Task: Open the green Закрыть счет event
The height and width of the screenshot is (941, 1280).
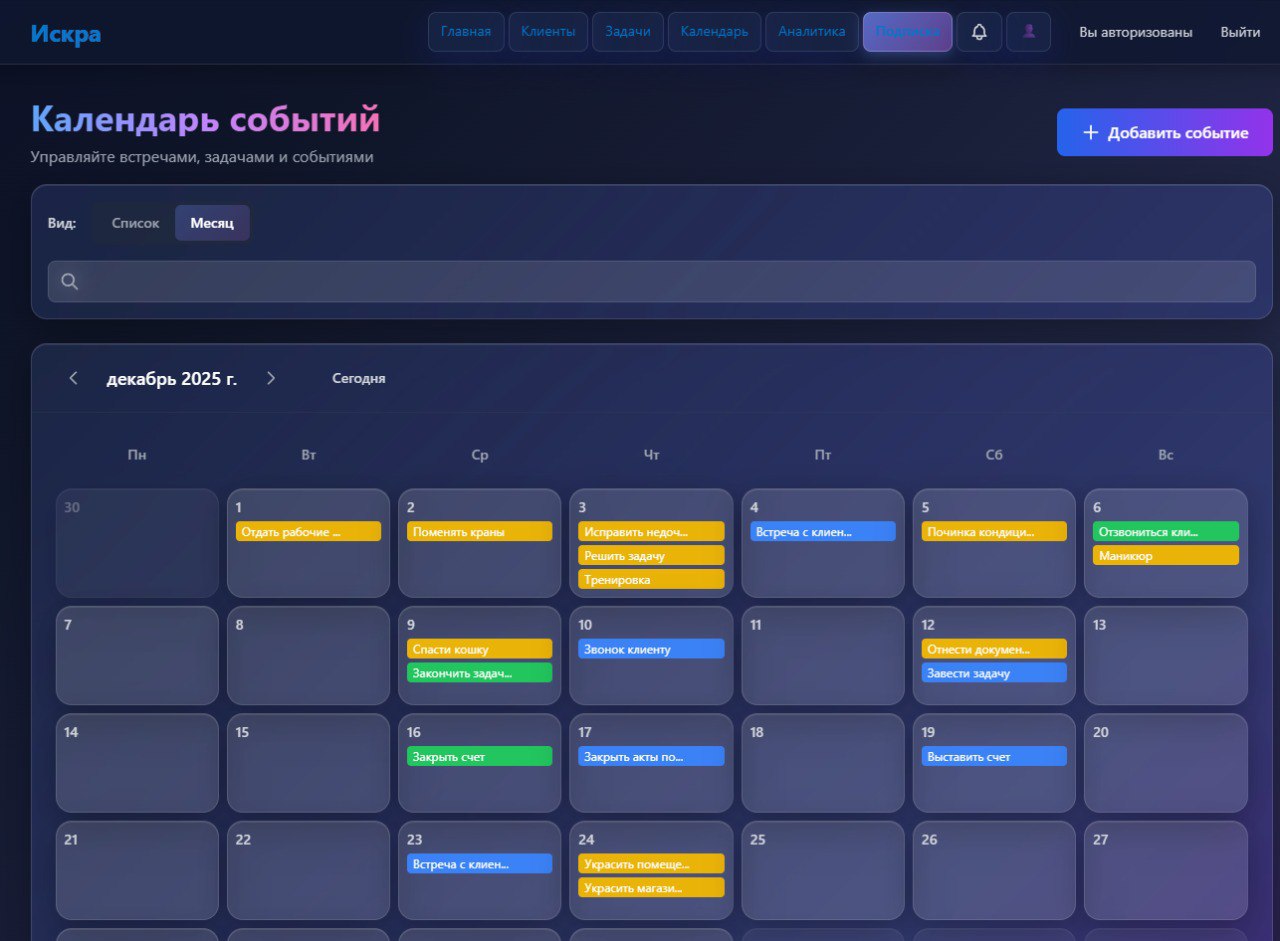Action: (479, 757)
